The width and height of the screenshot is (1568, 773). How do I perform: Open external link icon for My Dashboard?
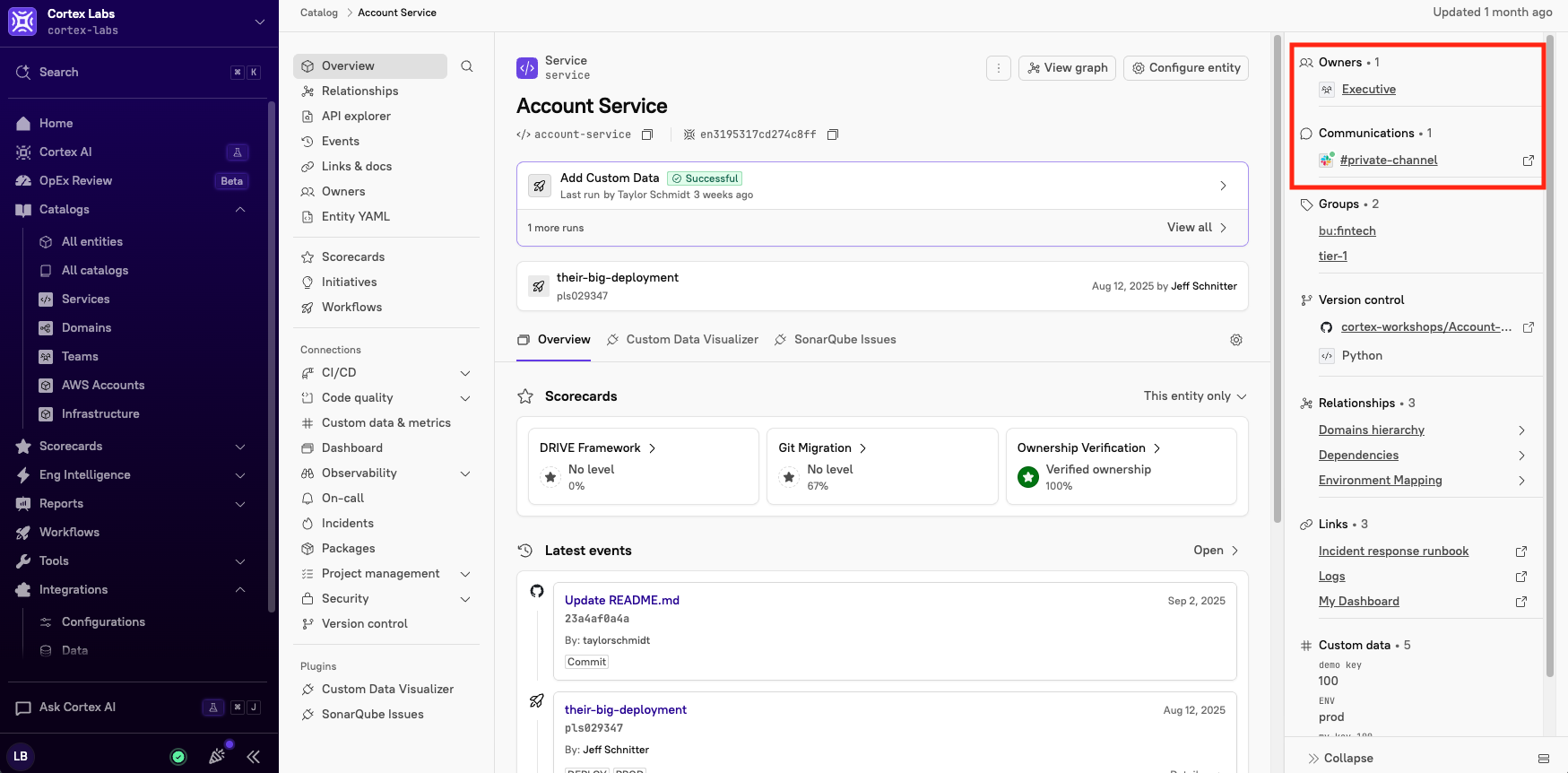pos(1521,602)
